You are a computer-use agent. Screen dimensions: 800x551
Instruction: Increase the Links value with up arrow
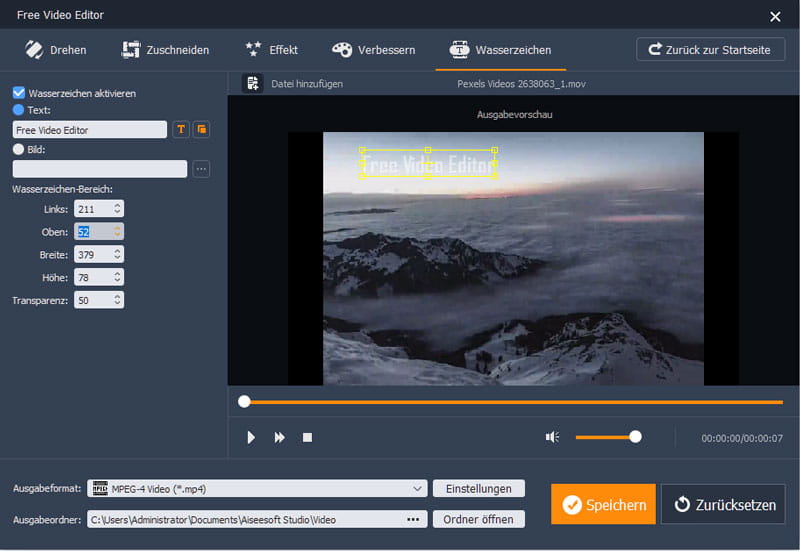pos(117,205)
